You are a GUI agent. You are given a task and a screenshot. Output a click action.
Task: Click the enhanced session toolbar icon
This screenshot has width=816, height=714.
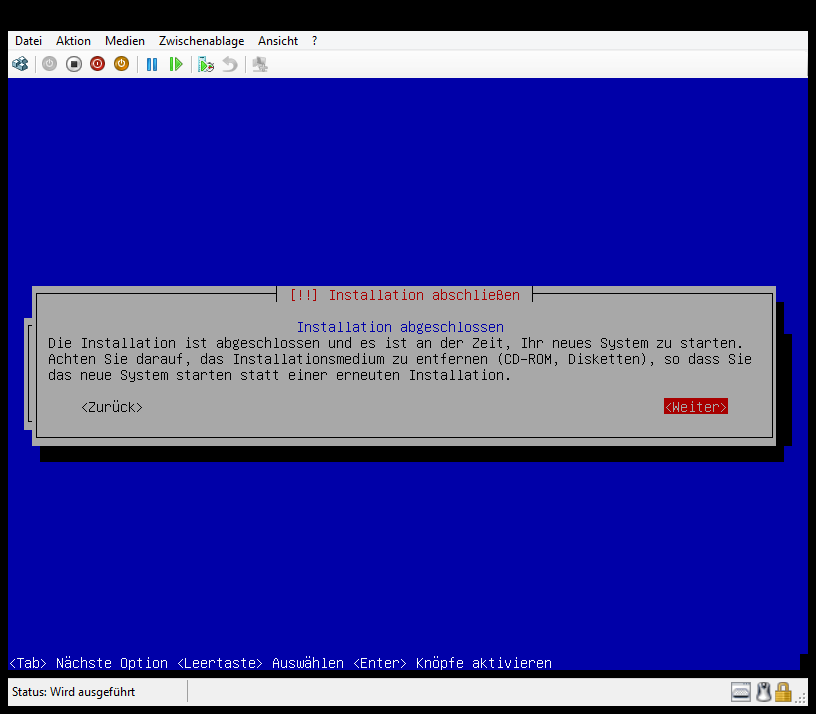260,64
